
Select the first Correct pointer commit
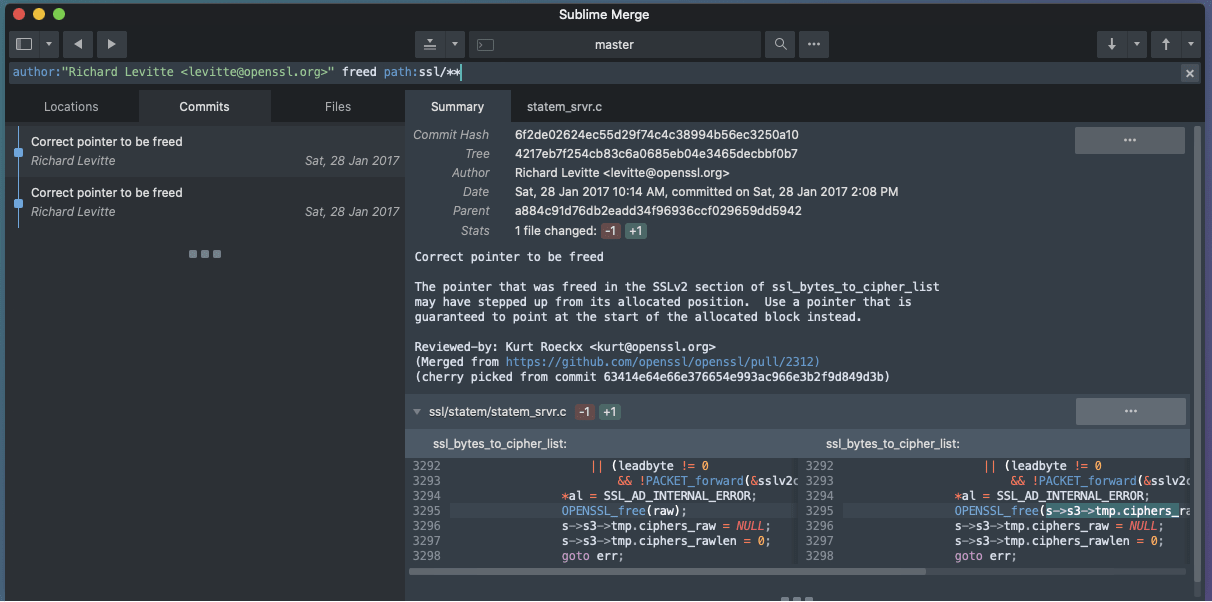point(200,150)
